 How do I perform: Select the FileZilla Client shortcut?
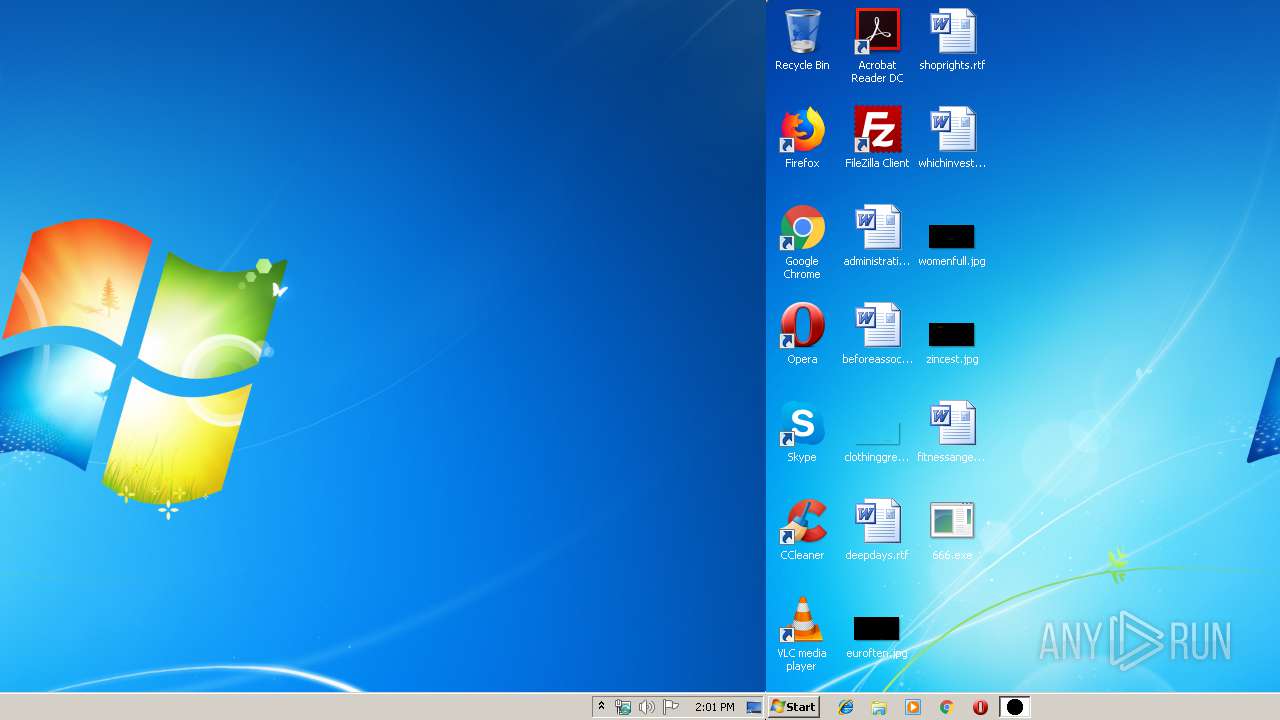point(877,138)
